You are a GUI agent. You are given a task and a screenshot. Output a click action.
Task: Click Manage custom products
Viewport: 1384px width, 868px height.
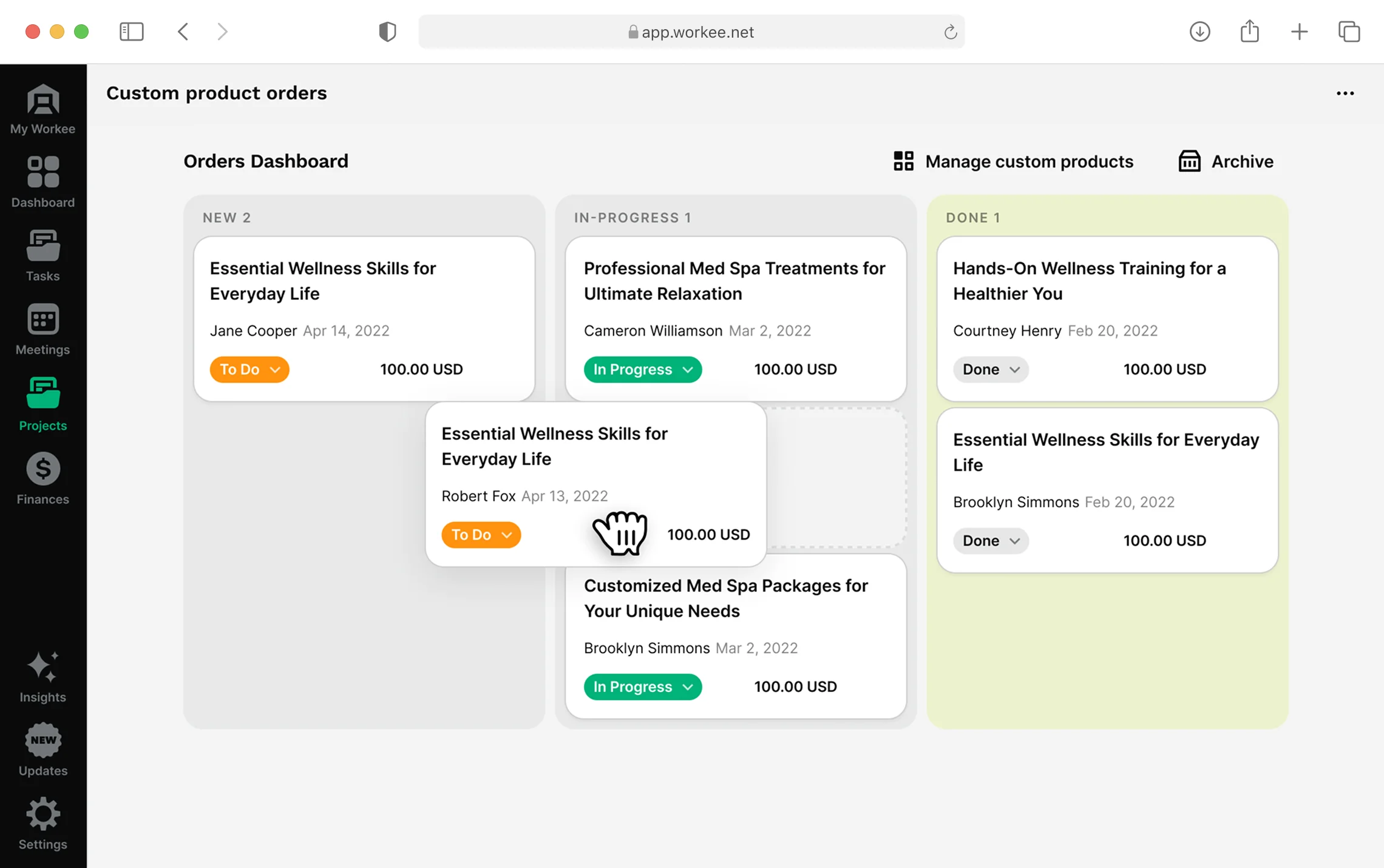click(1013, 161)
